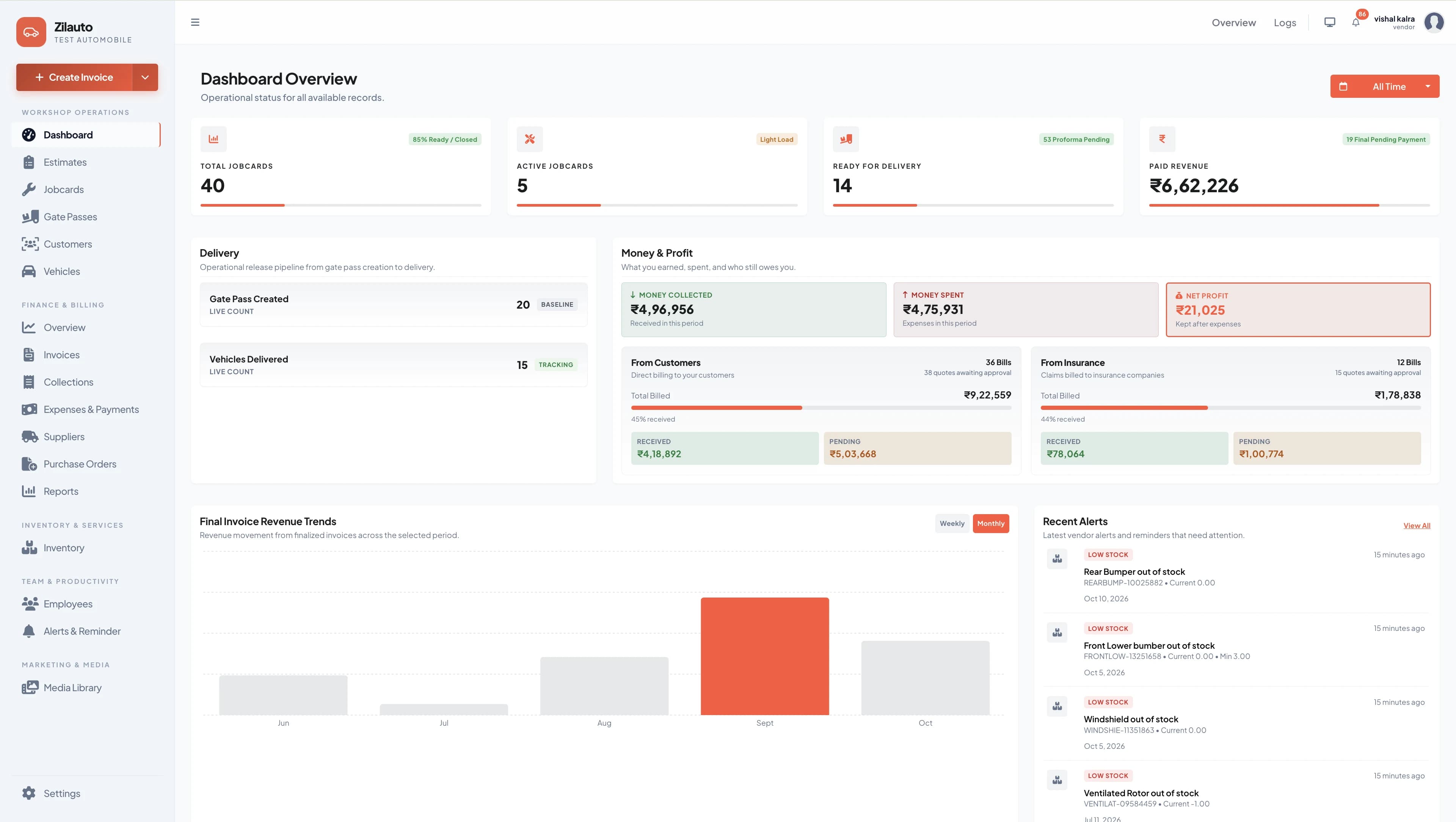Click the Create Invoice button
The height and width of the screenshot is (822, 1456).
(74, 77)
